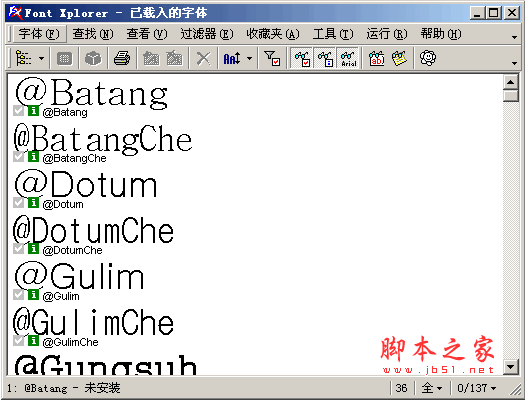Click the flower face icon
Viewport: 525px width, 400px height.
(428, 59)
